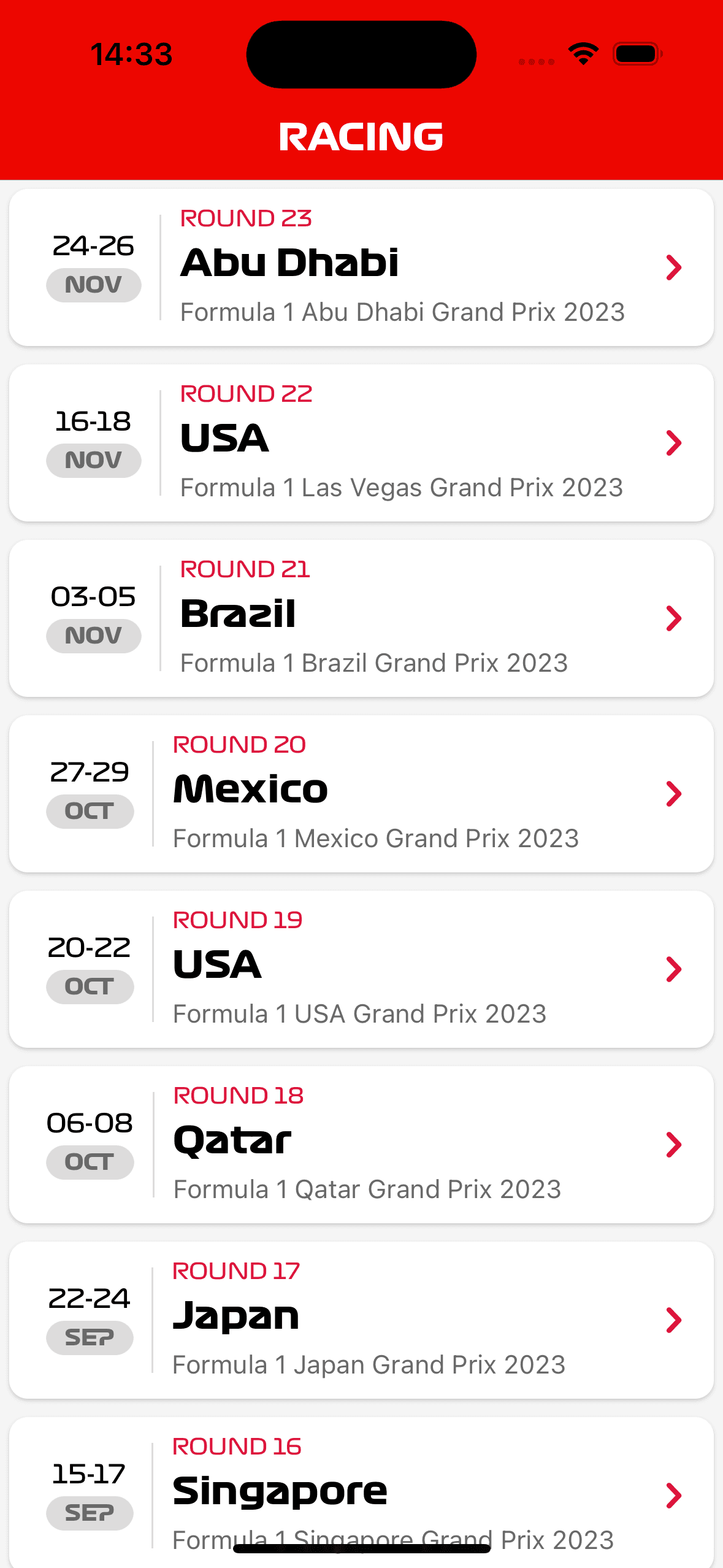Image resolution: width=723 pixels, height=1568 pixels.
Task: Tap the Wi-Fi status icon
Action: click(583, 54)
